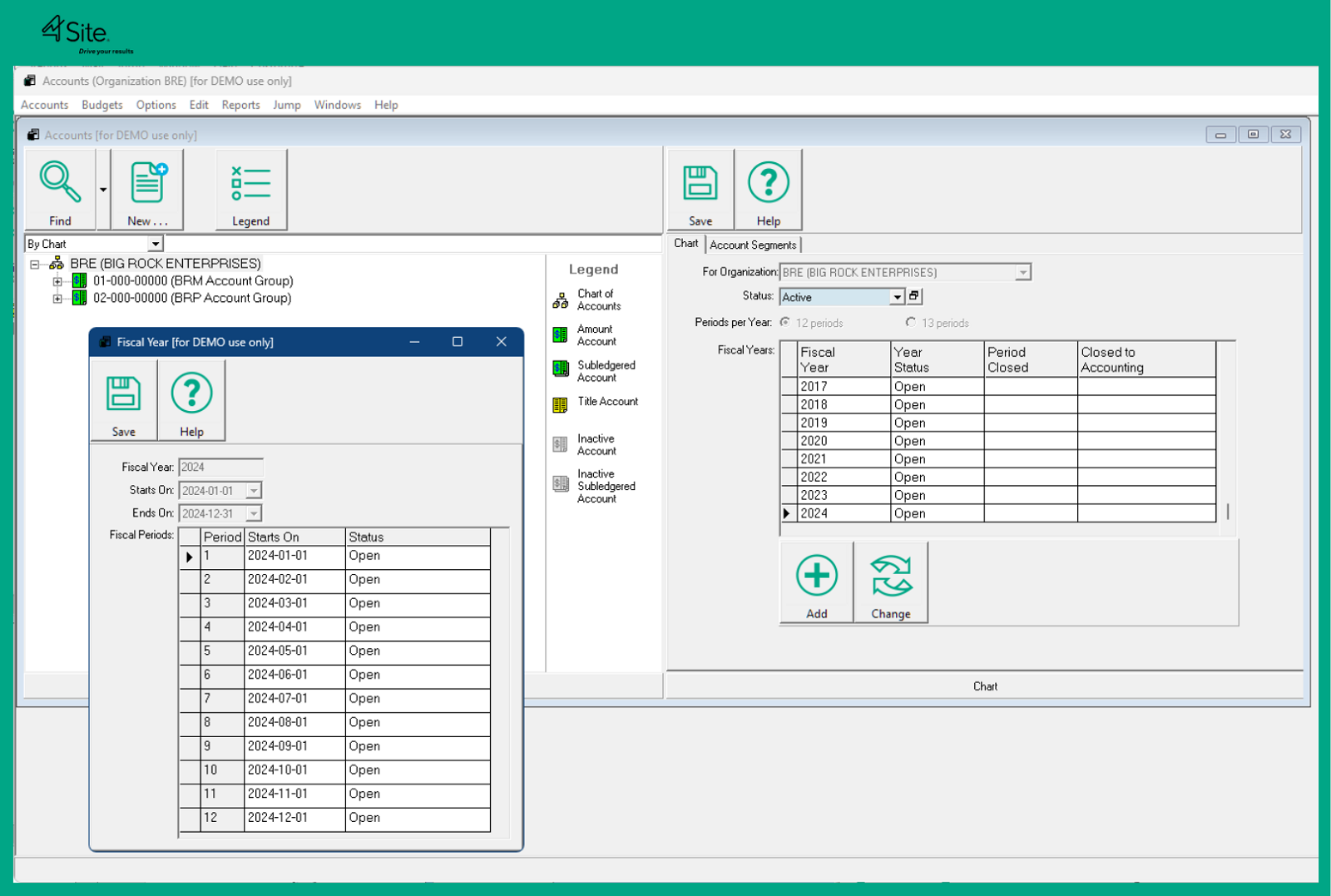Click Inactive Subledgered Account legend icon
The height and width of the screenshot is (896, 1331).
(x=561, y=484)
